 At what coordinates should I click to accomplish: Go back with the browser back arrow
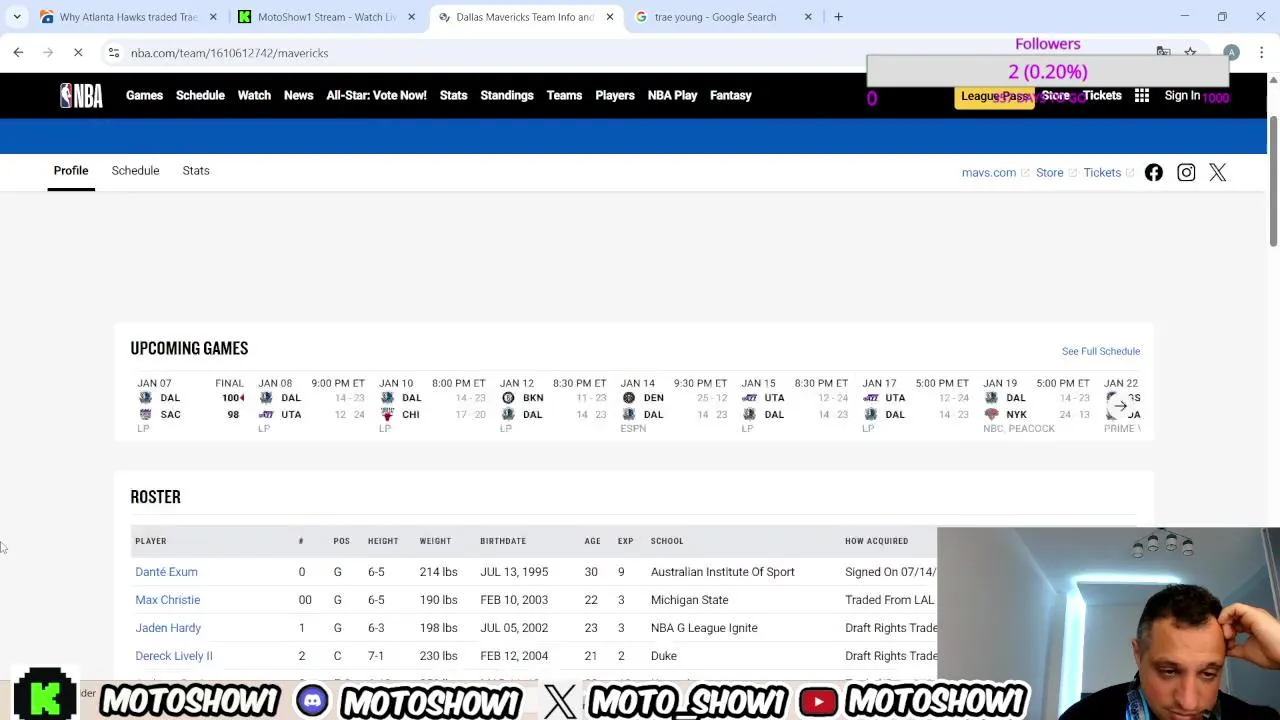(18, 52)
